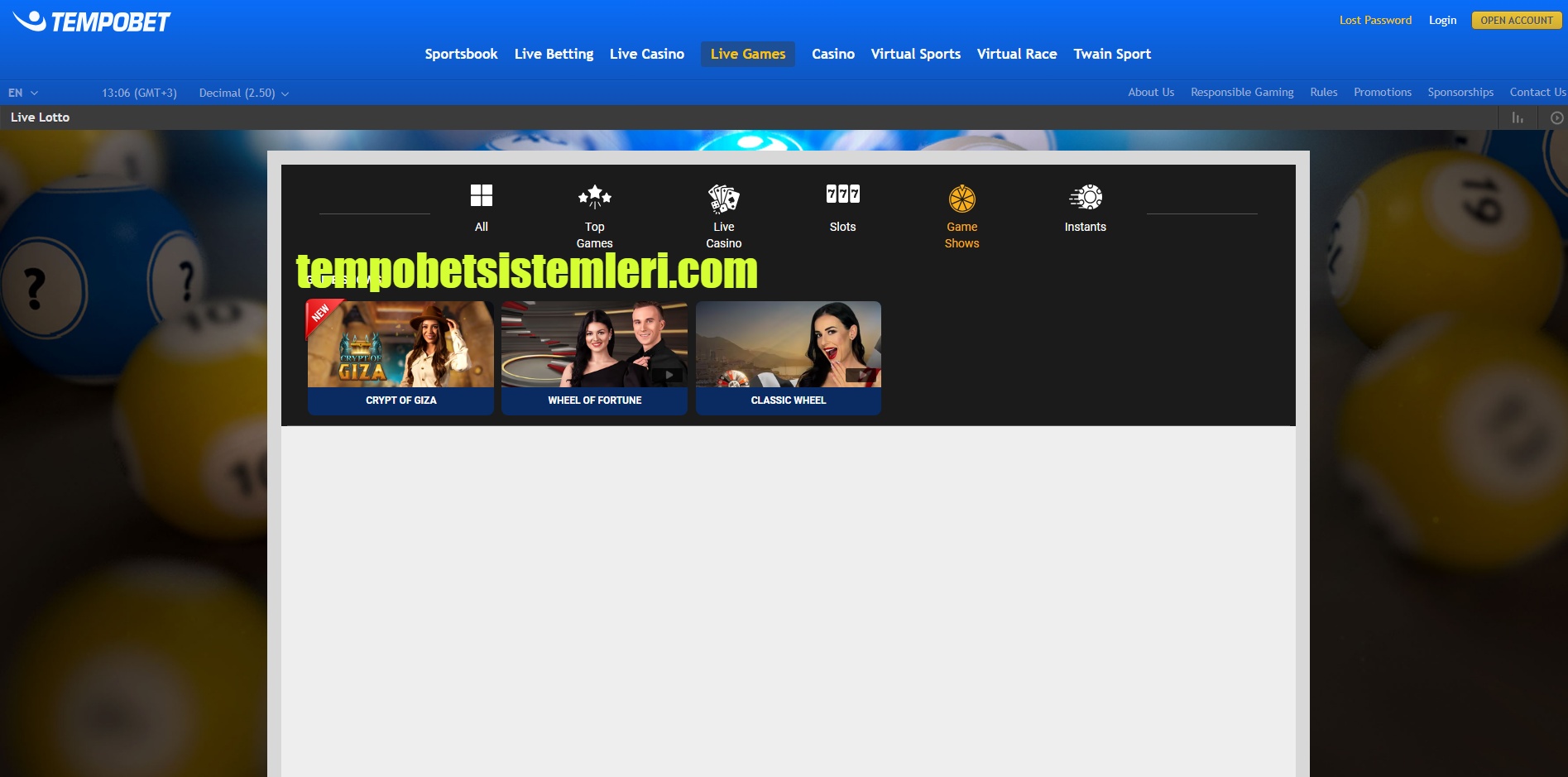Open About Us page
The width and height of the screenshot is (1568, 777).
1151,92
